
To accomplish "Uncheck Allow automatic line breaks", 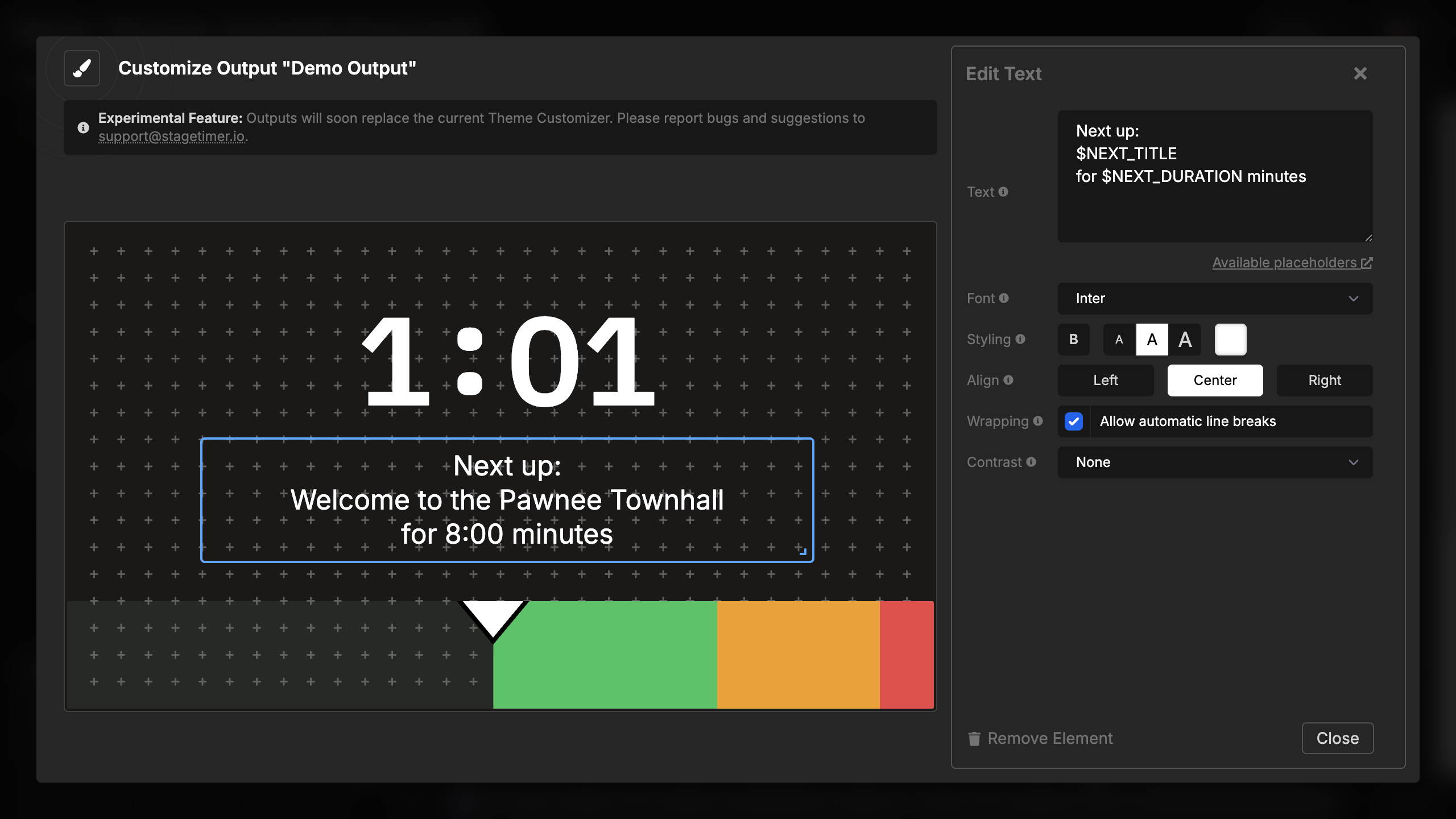I will (1074, 421).
